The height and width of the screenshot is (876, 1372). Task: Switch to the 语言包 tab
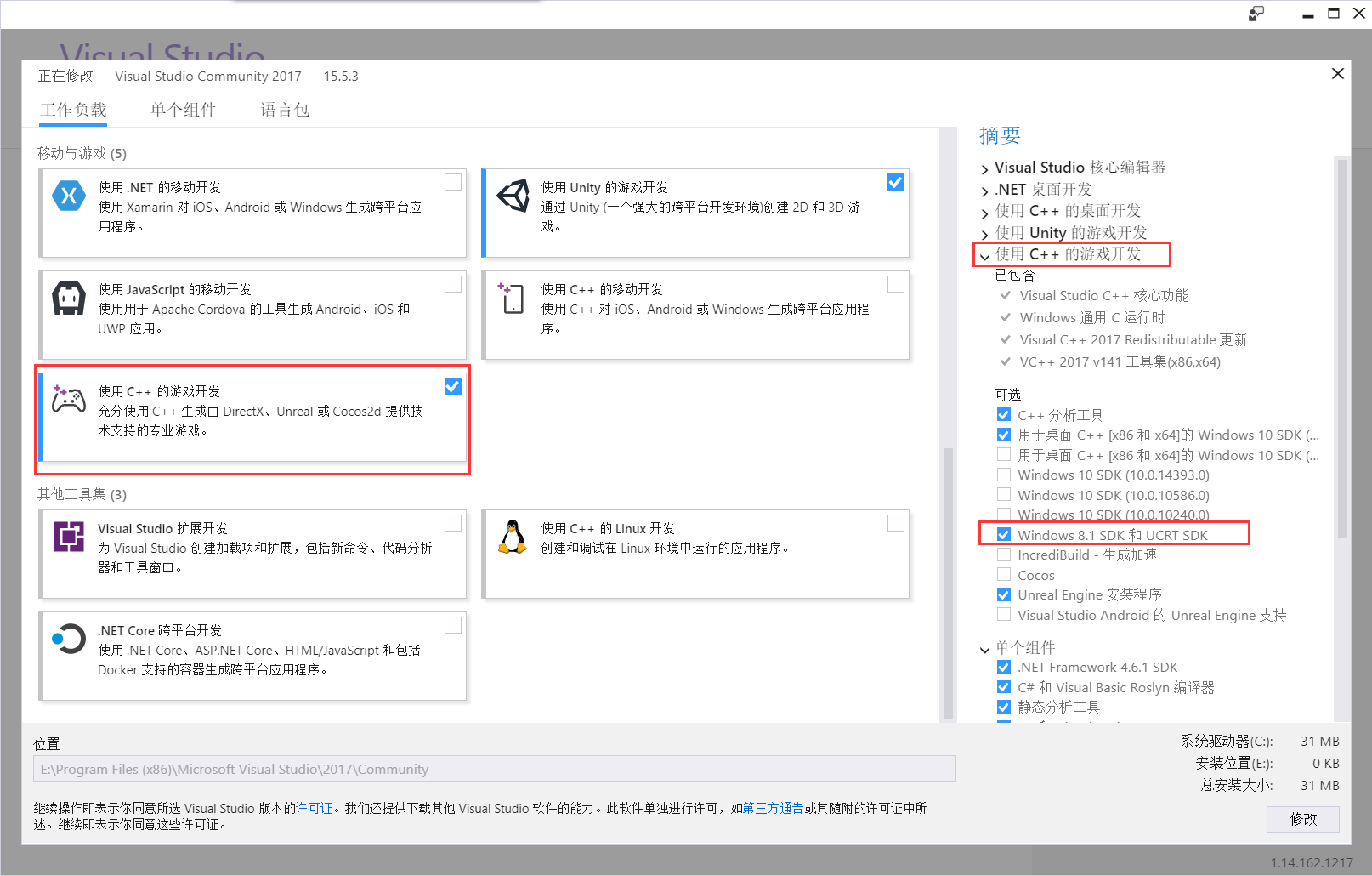[x=285, y=110]
